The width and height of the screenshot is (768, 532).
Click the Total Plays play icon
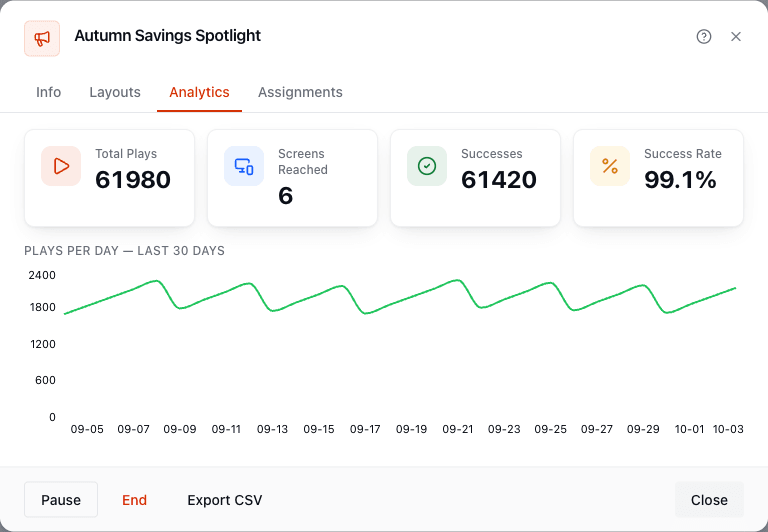tap(61, 166)
